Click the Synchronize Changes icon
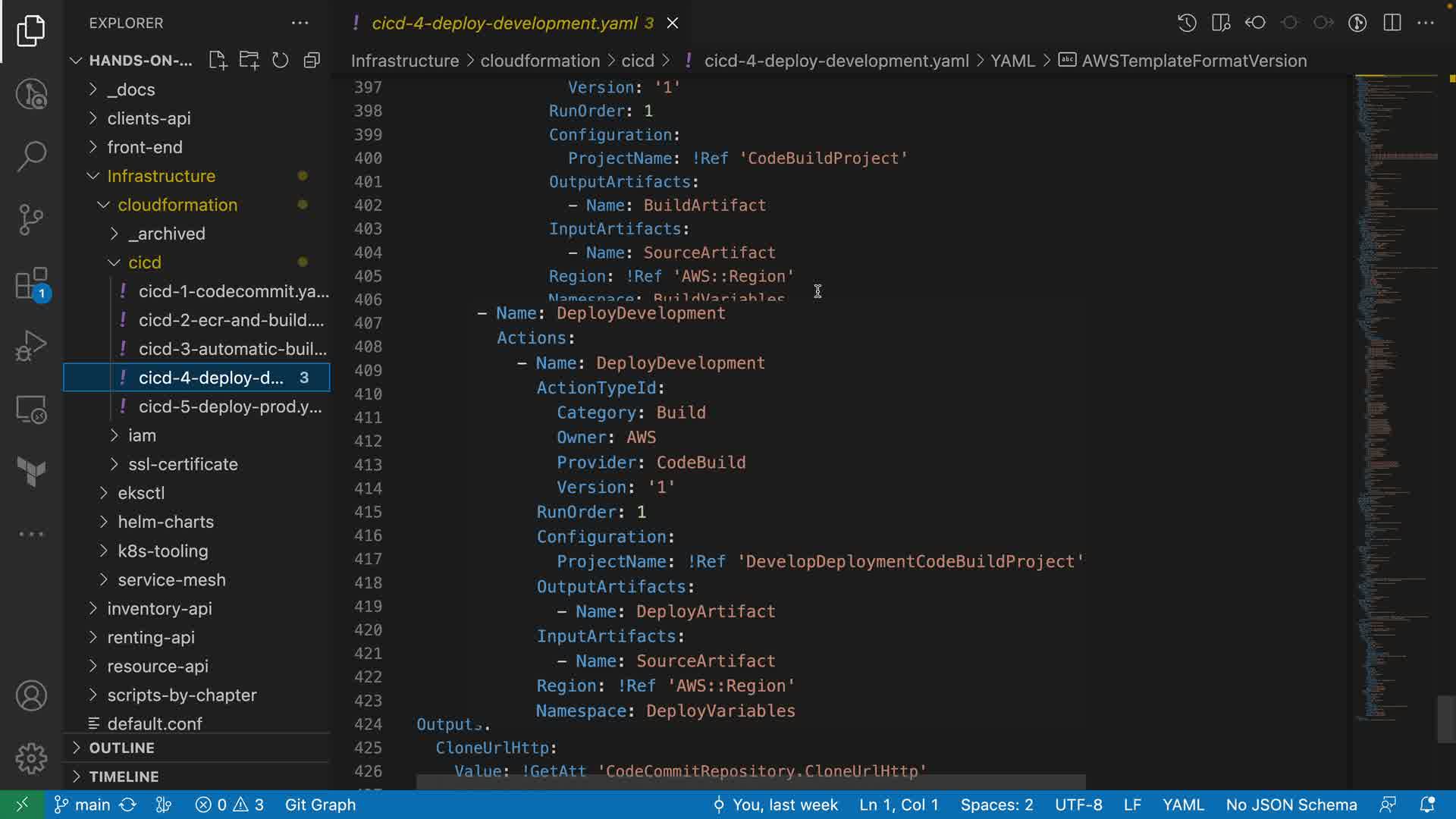The image size is (1456, 819). [128, 805]
